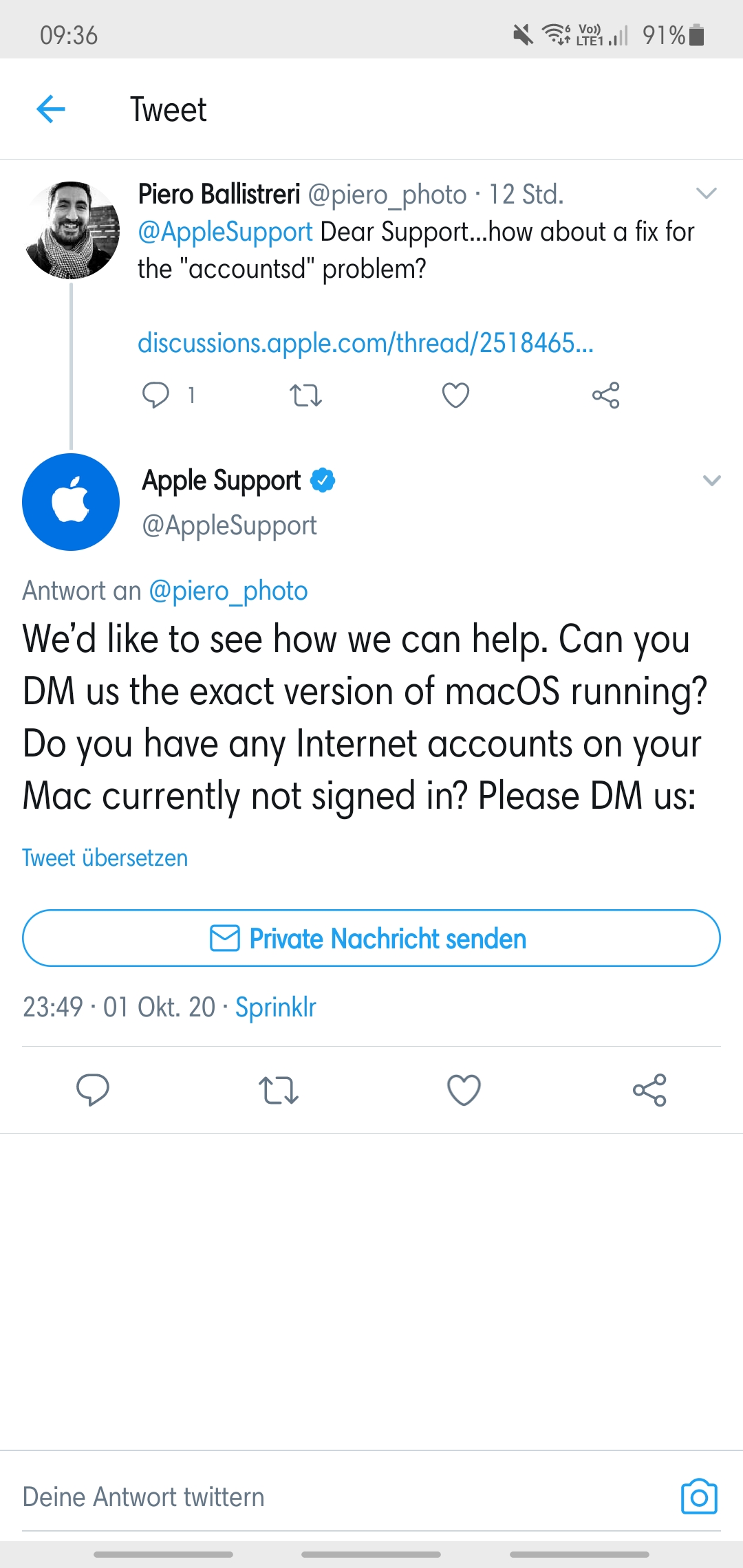Viewport: 743px width, 1568px height.
Task: Tap Private Nachricht senden button
Action: click(371, 938)
